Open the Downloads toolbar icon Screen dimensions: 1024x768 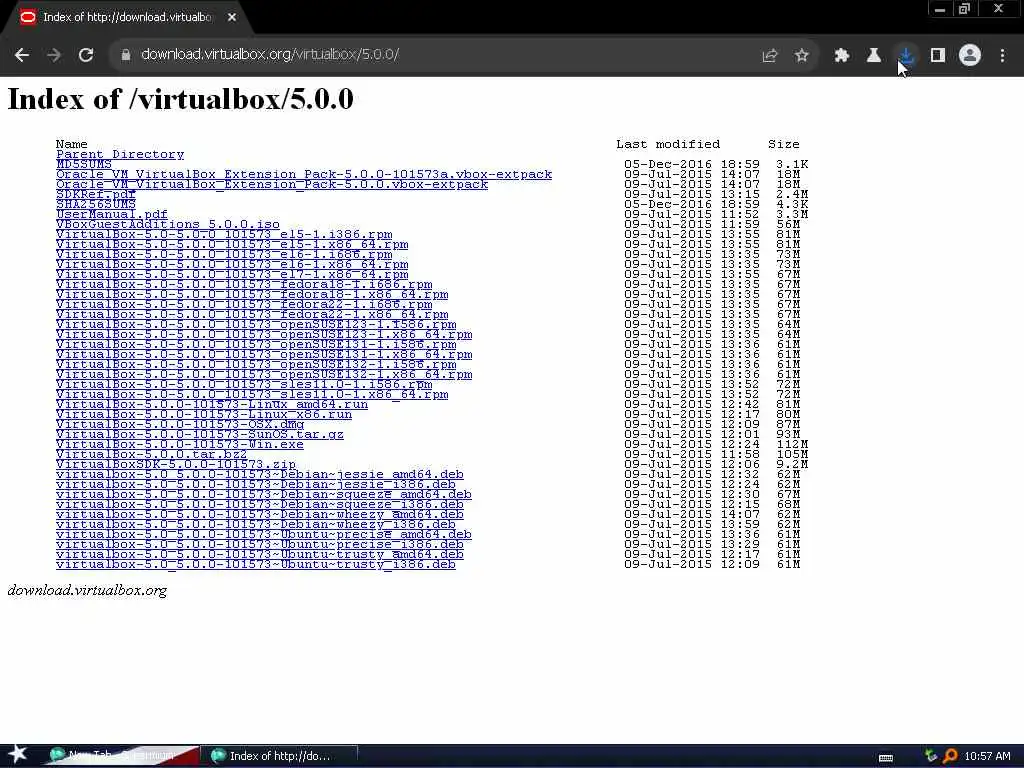(x=906, y=56)
